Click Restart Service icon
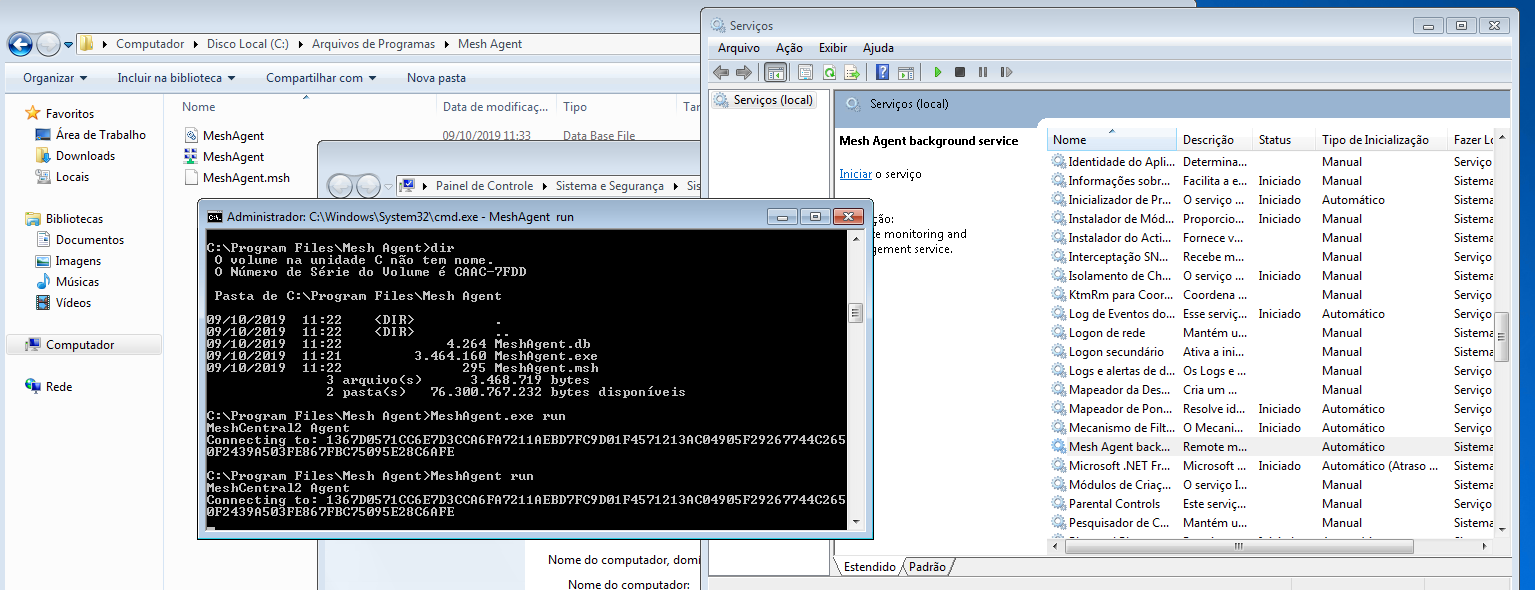 coord(1006,72)
